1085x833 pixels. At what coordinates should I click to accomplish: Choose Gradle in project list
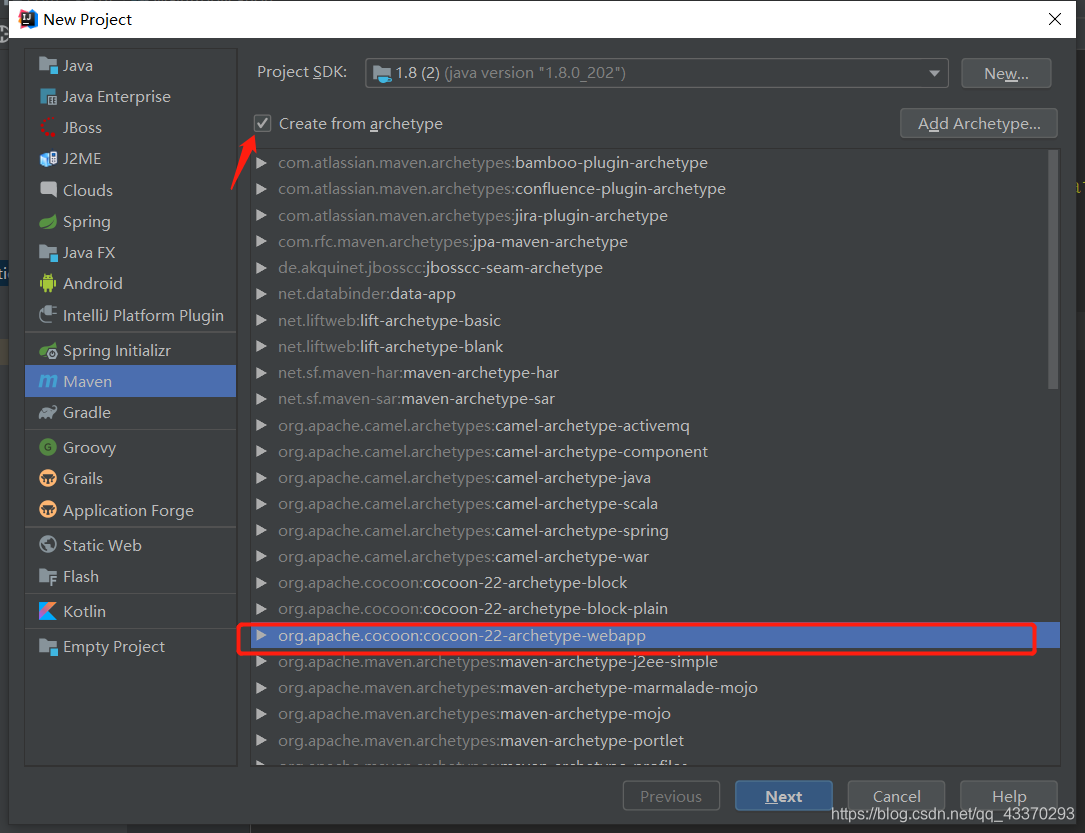[x=130, y=412]
